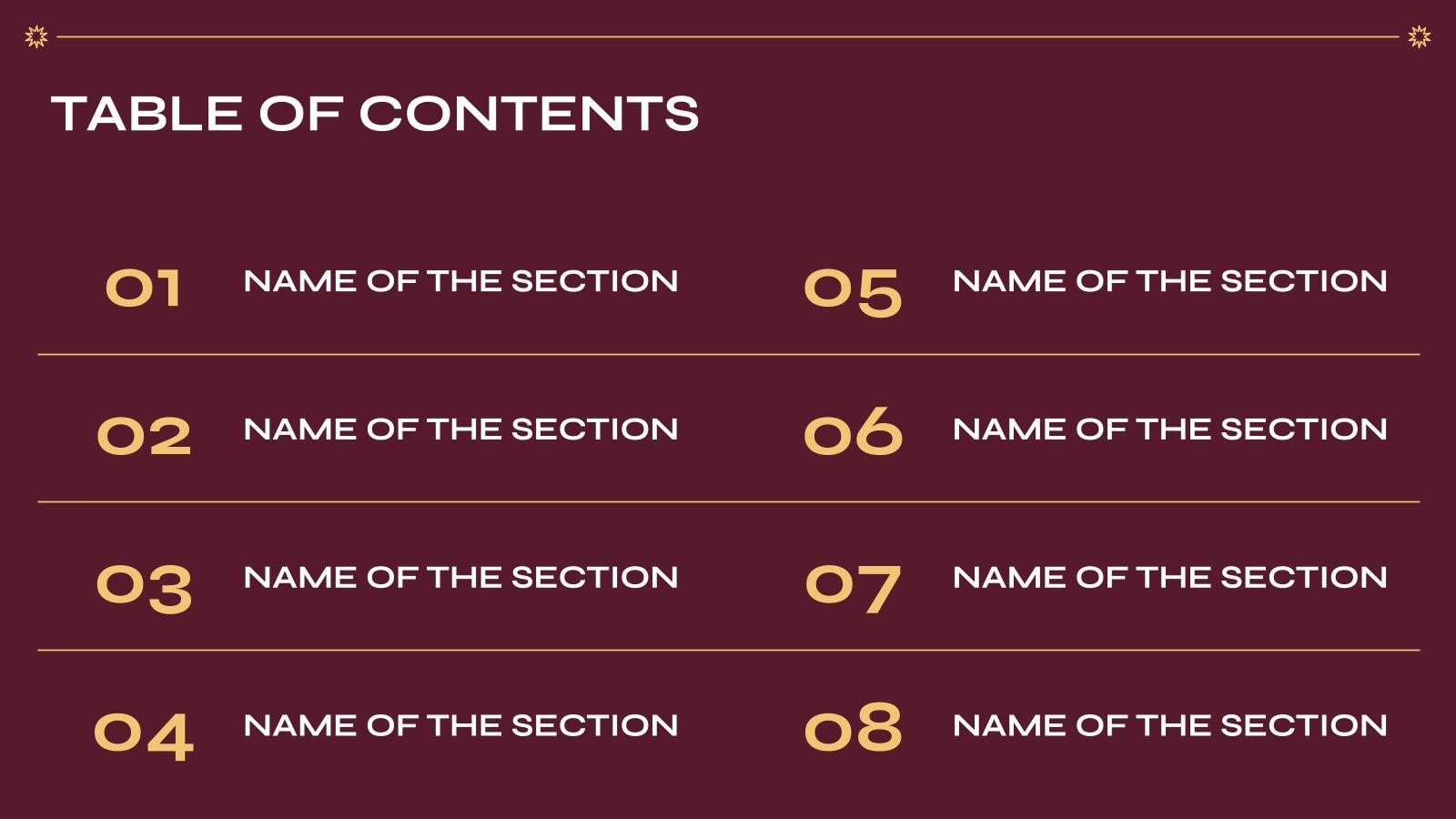
Task: Click the number 06
Action: coord(853,432)
